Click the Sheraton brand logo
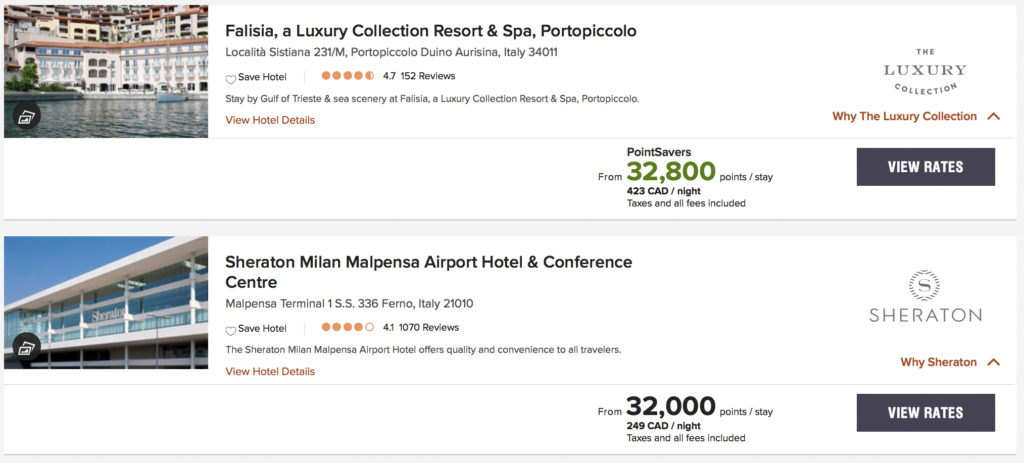 tap(925, 296)
